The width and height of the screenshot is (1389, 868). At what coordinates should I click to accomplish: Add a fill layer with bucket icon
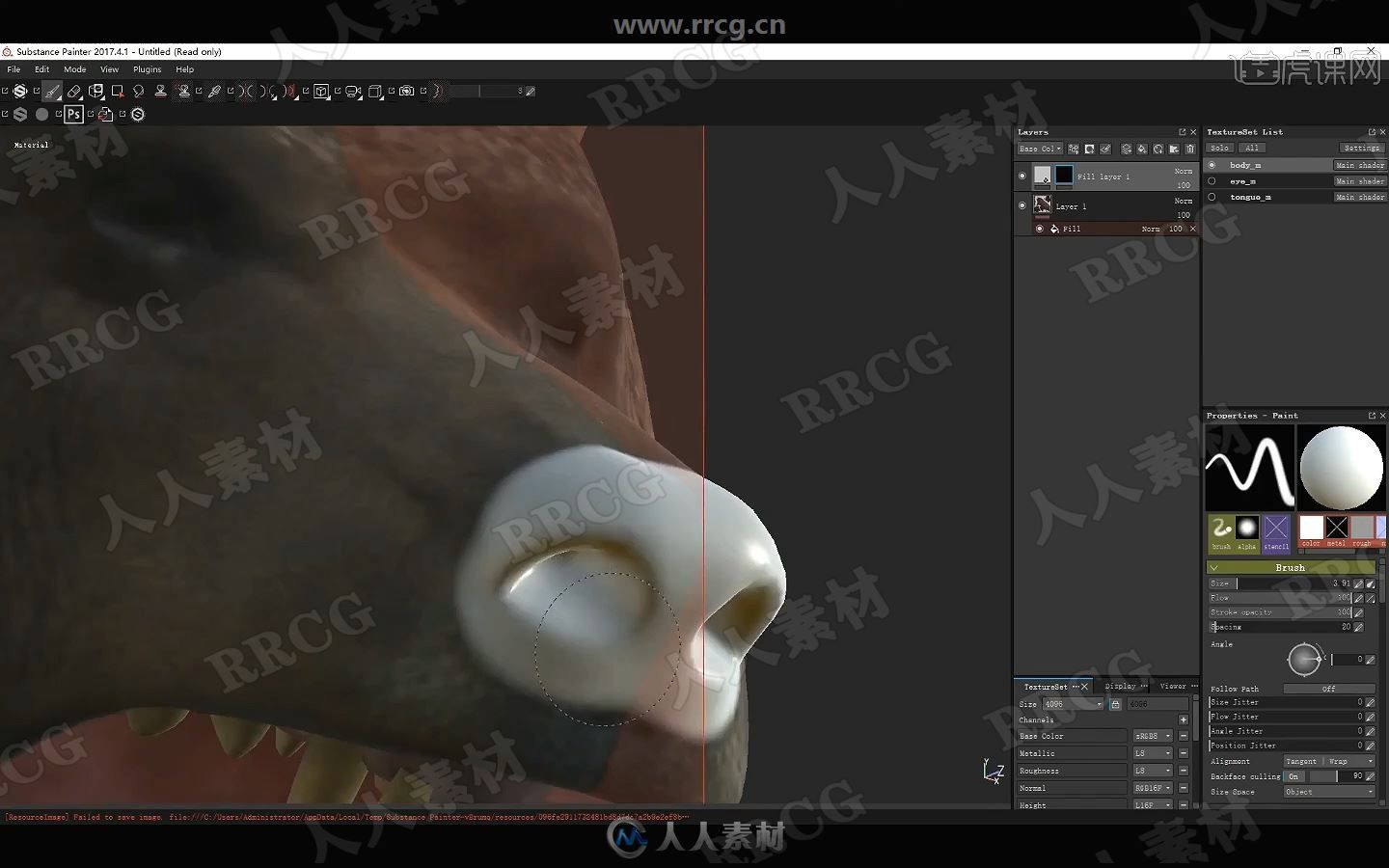point(1142,149)
